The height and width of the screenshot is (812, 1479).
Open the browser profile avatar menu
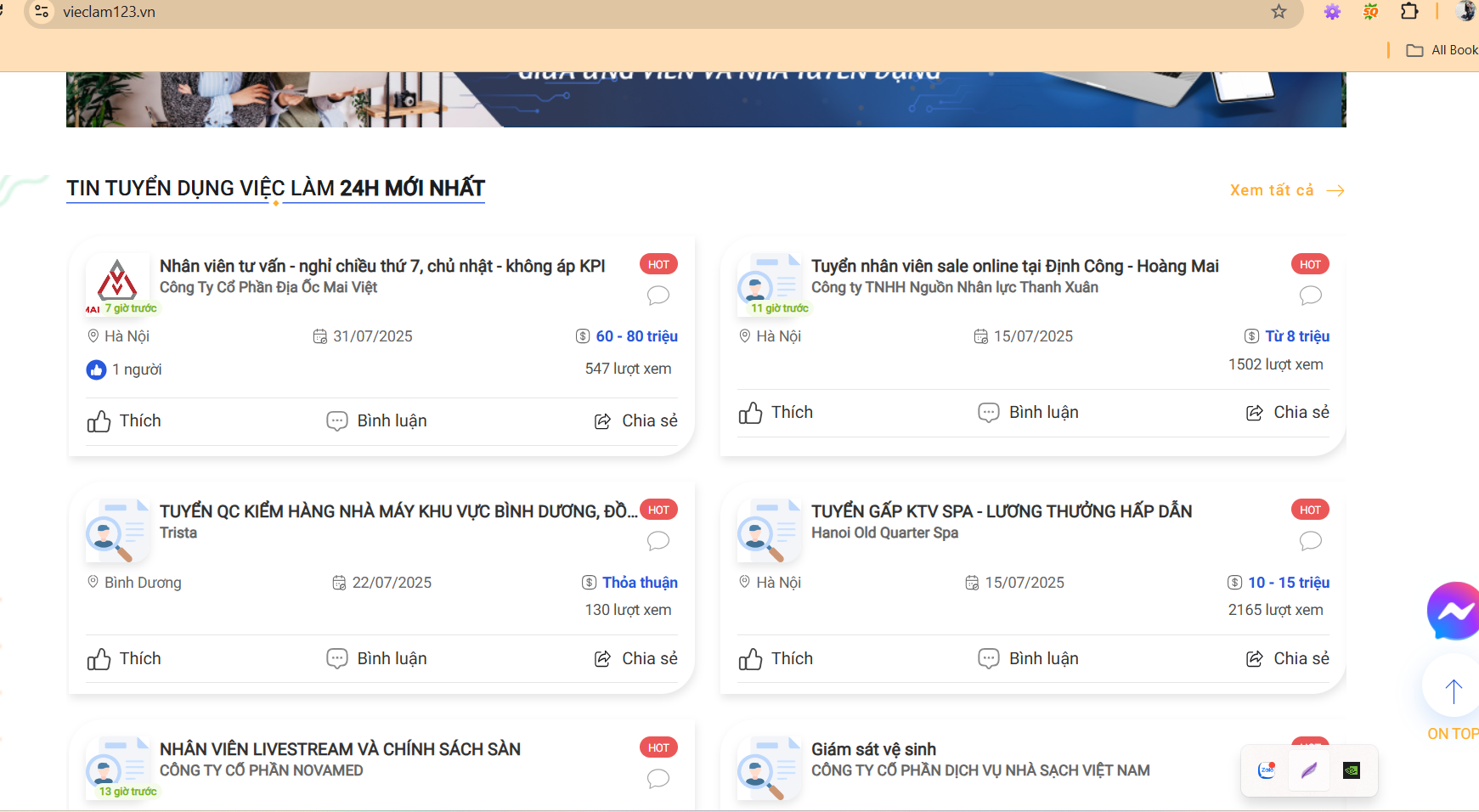[1465, 12]
